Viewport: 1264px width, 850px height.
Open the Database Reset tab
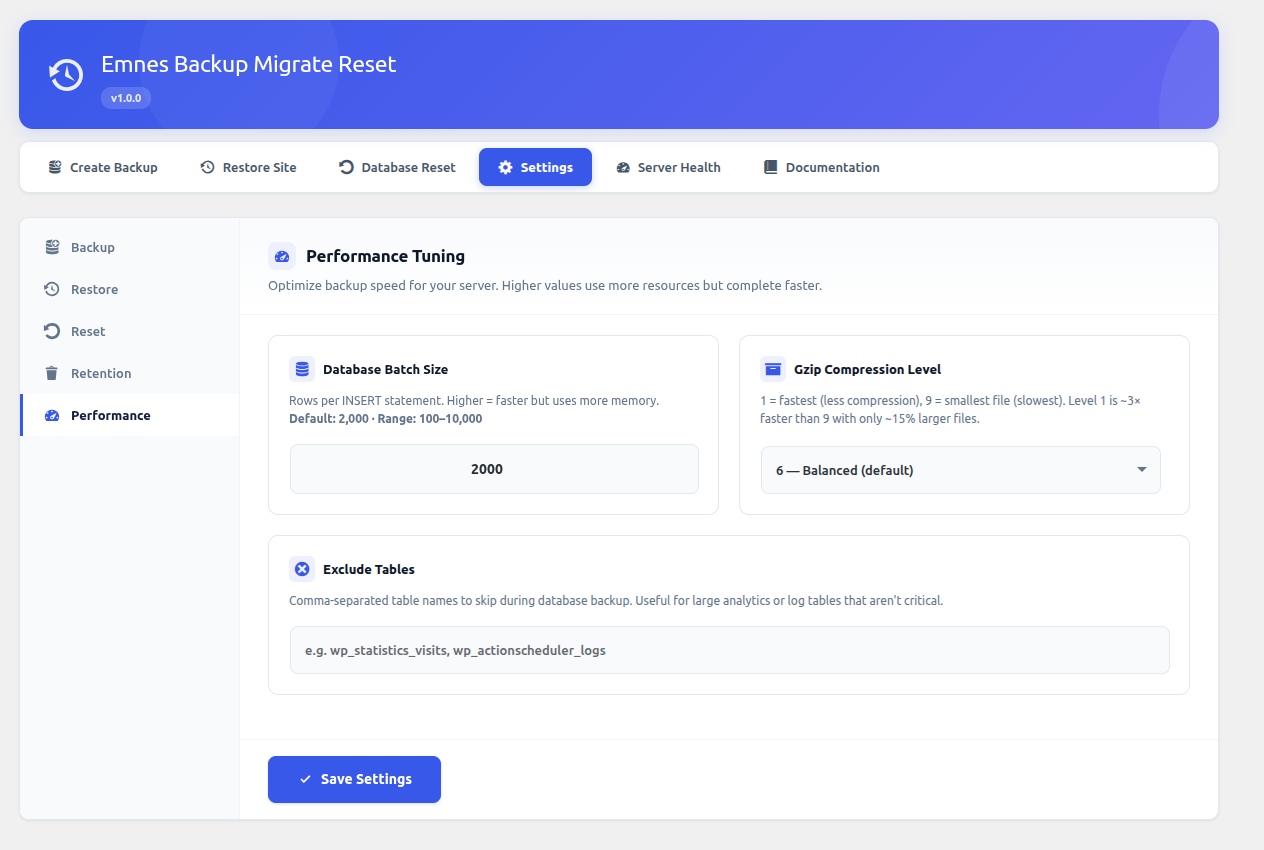[x=397, y=167]
